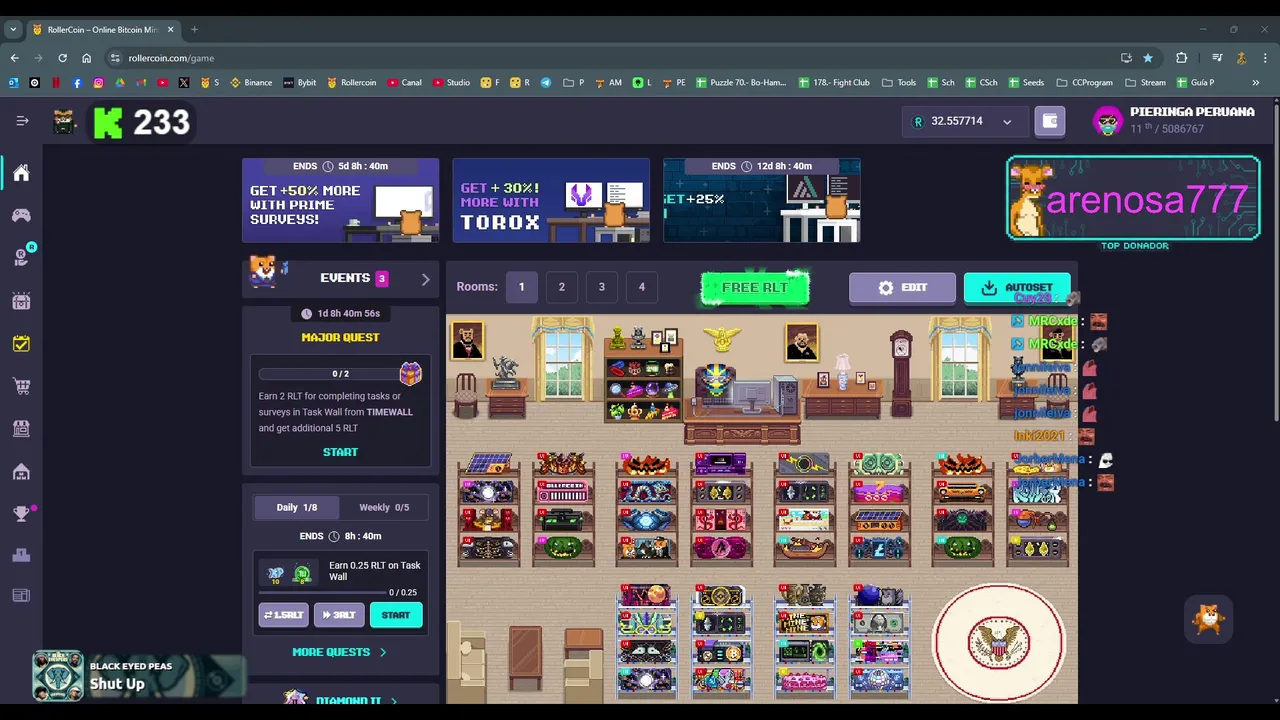Swap quest for 1.5RLT button

pyautogui.click(x=283, y=615)
